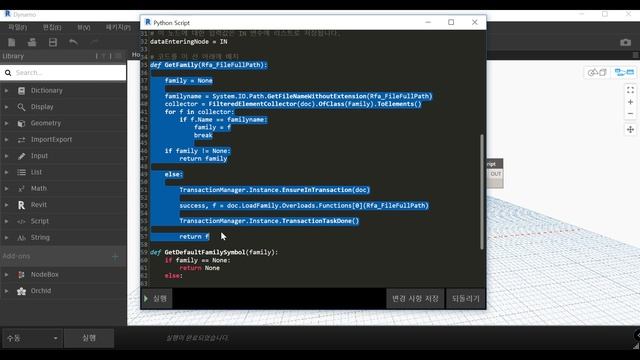
Task: Click the search magnifier icon in Library
Action: (x=8, y=73)
